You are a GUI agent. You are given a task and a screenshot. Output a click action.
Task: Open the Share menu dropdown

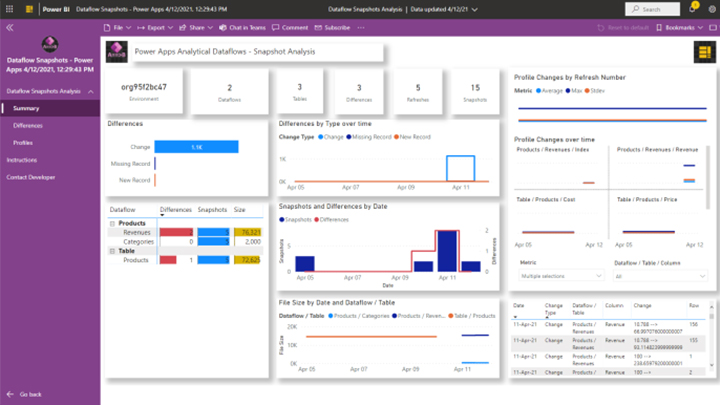click(x=210, y=28)
